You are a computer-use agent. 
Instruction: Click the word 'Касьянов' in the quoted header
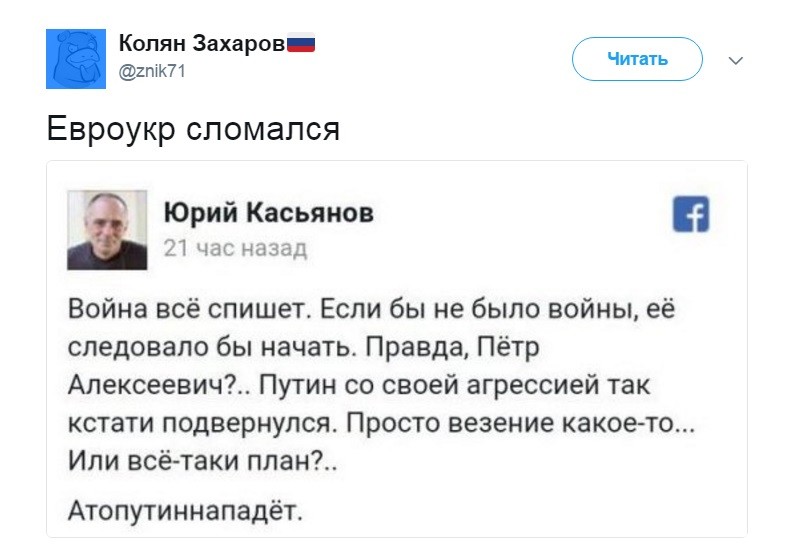pos(310,213)
